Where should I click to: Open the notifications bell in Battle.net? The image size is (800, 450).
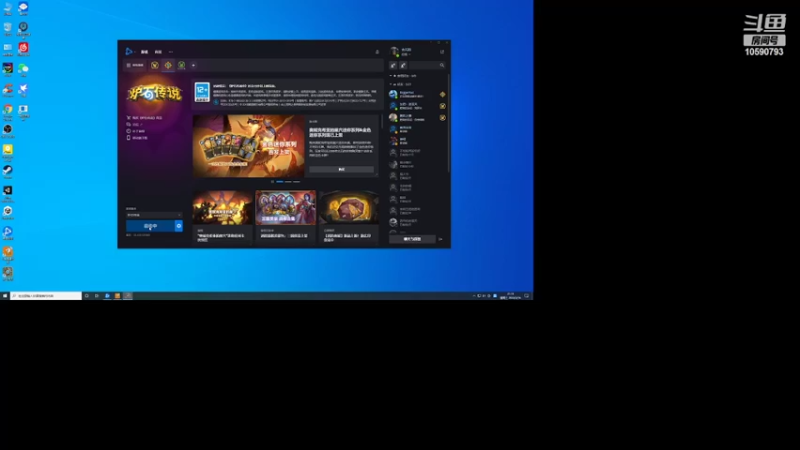pyautogui.click(x=377, y=52)
